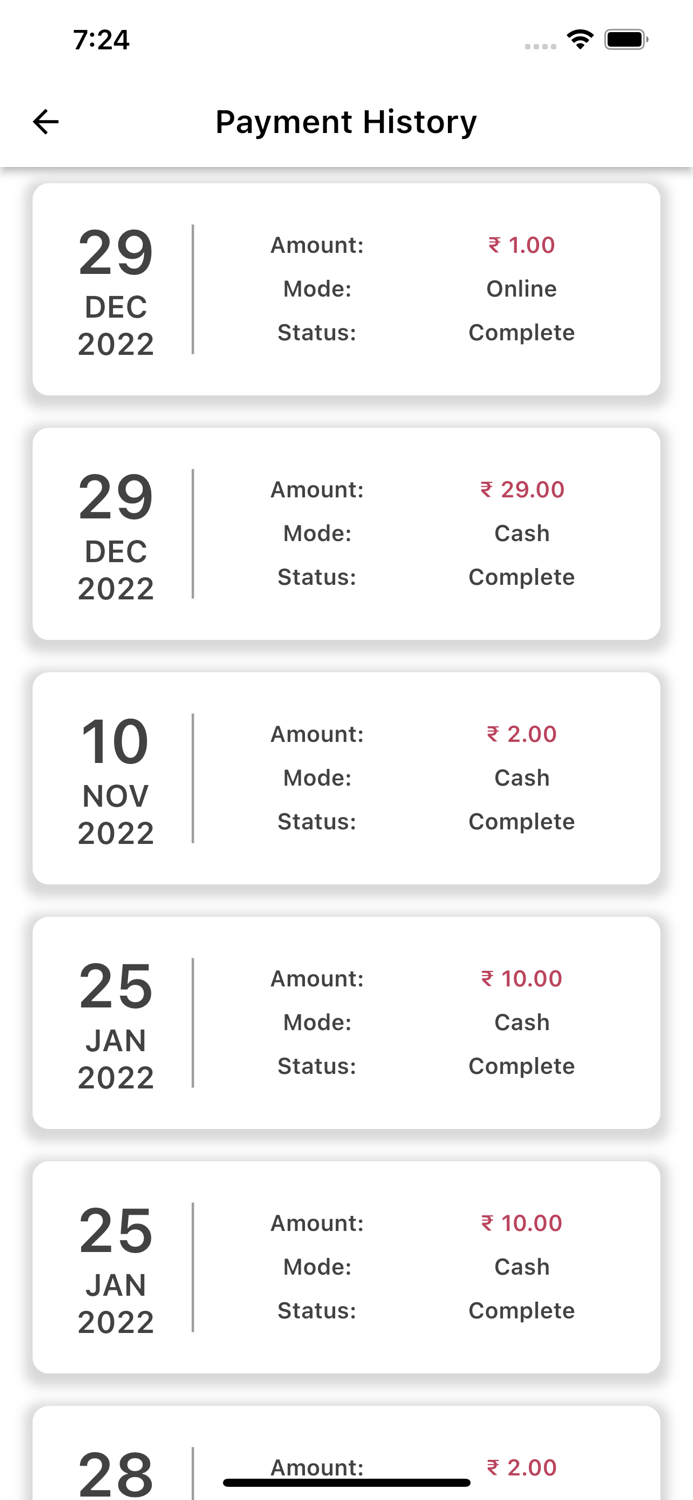
Task: Tap the home indicator bar
Action: coord(346,1482)
